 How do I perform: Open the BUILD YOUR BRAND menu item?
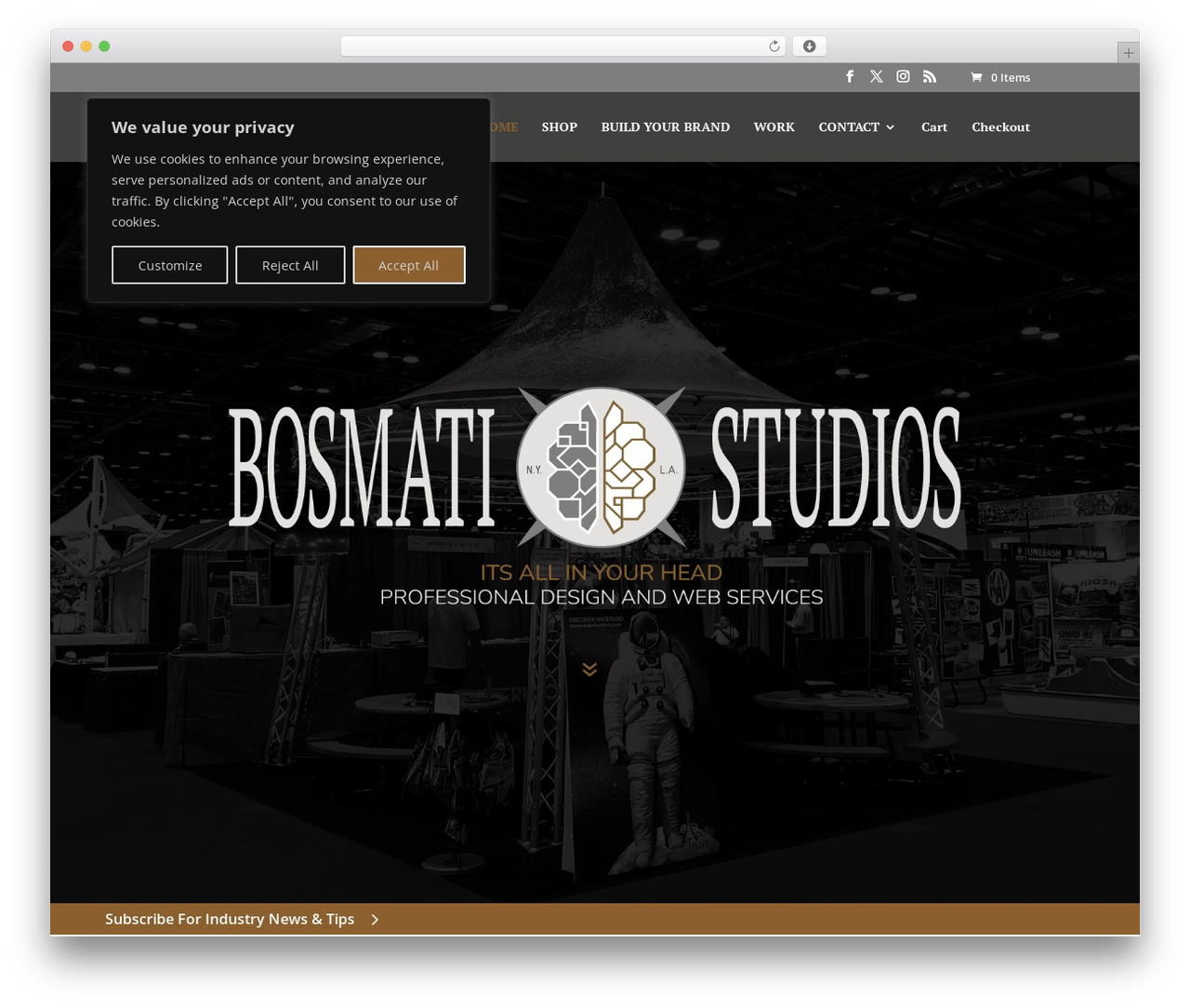pos(666,126)
